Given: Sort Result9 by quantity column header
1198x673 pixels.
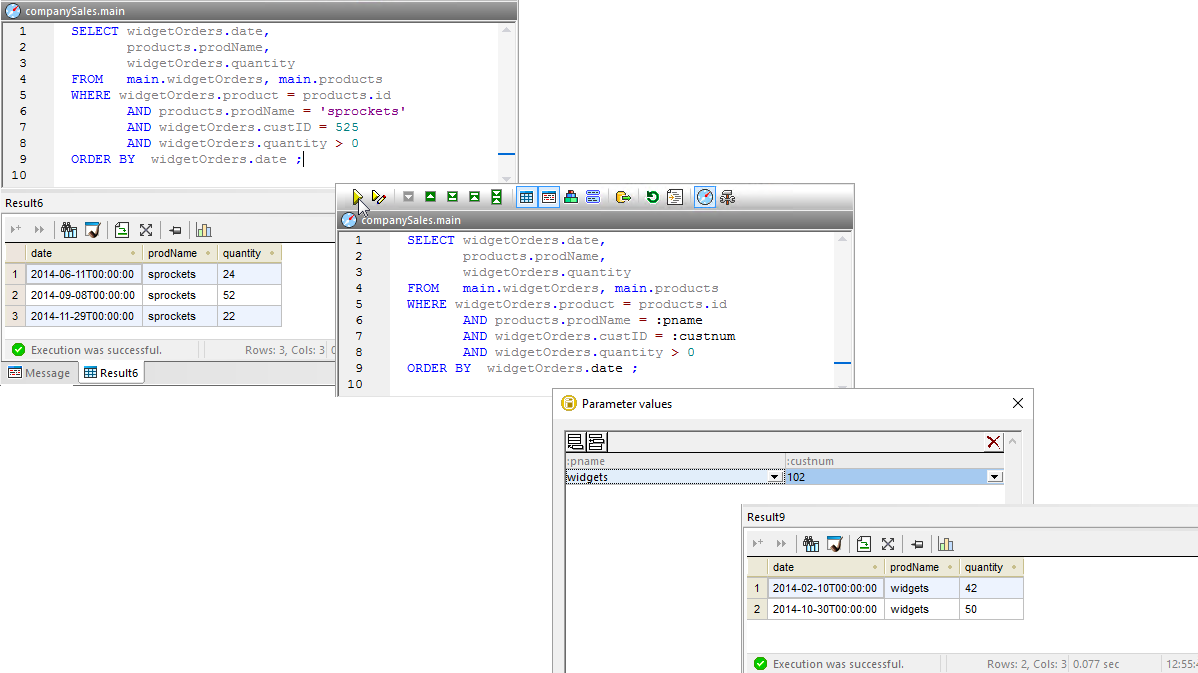Looking at the screenshot, I should coord(991,567).
